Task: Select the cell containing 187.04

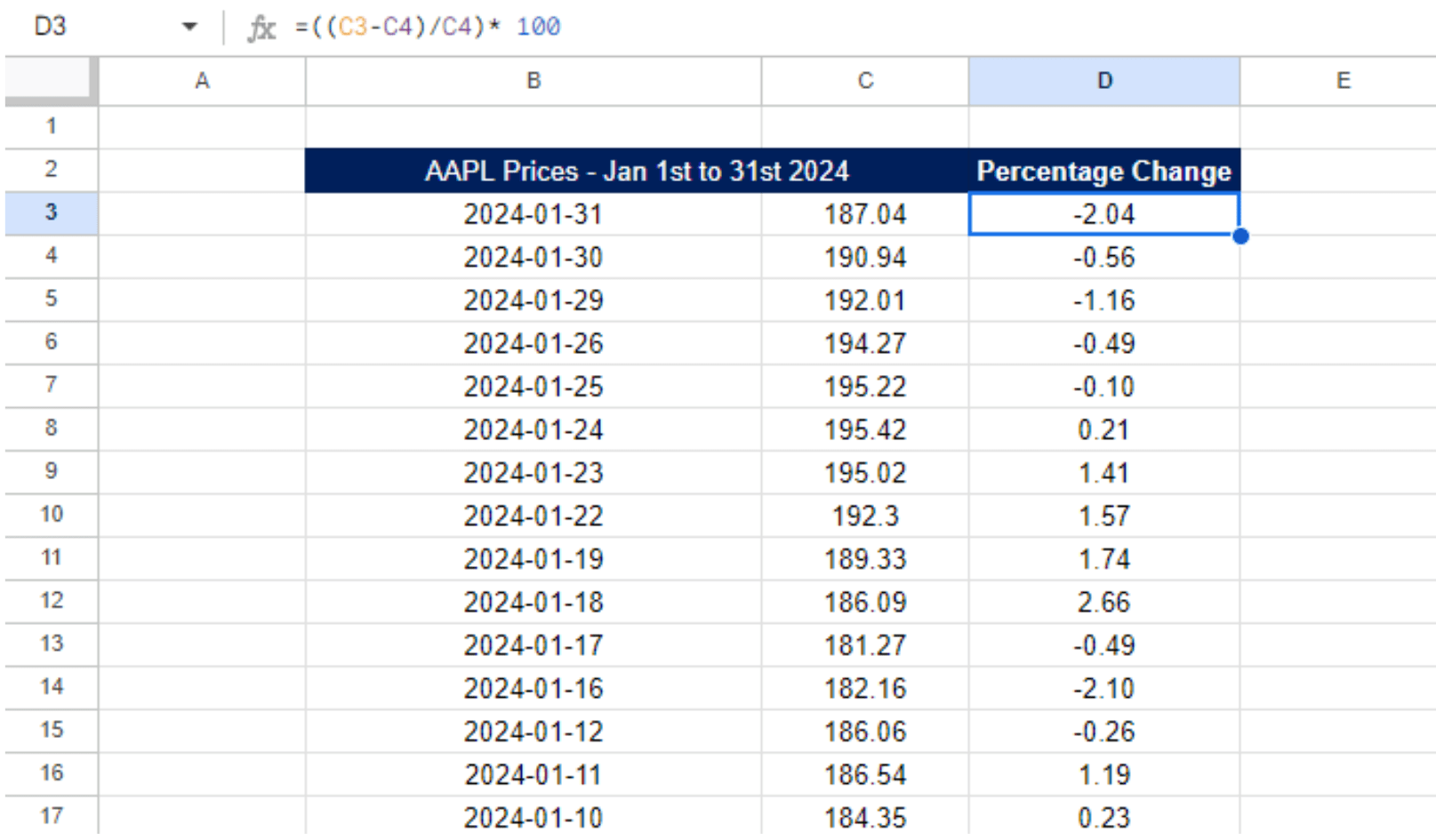Action: point(865,213)
